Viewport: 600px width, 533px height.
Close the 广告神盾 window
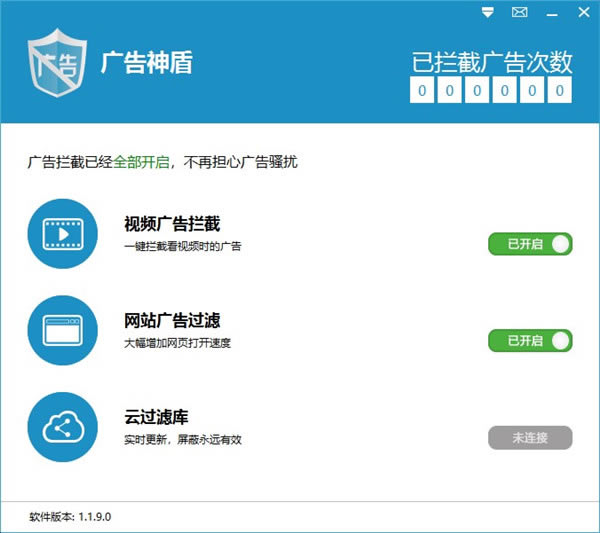(x=584, y=12)
